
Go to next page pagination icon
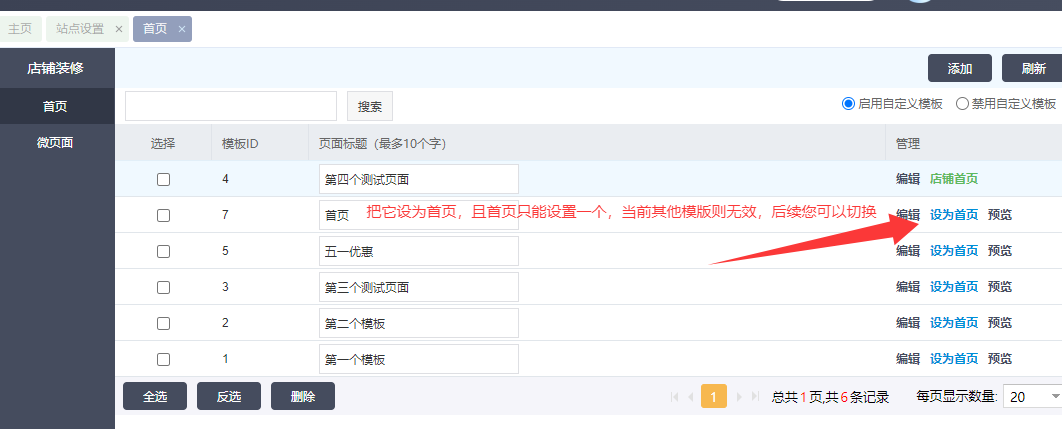pyautogui.click(x=740, y=397)
